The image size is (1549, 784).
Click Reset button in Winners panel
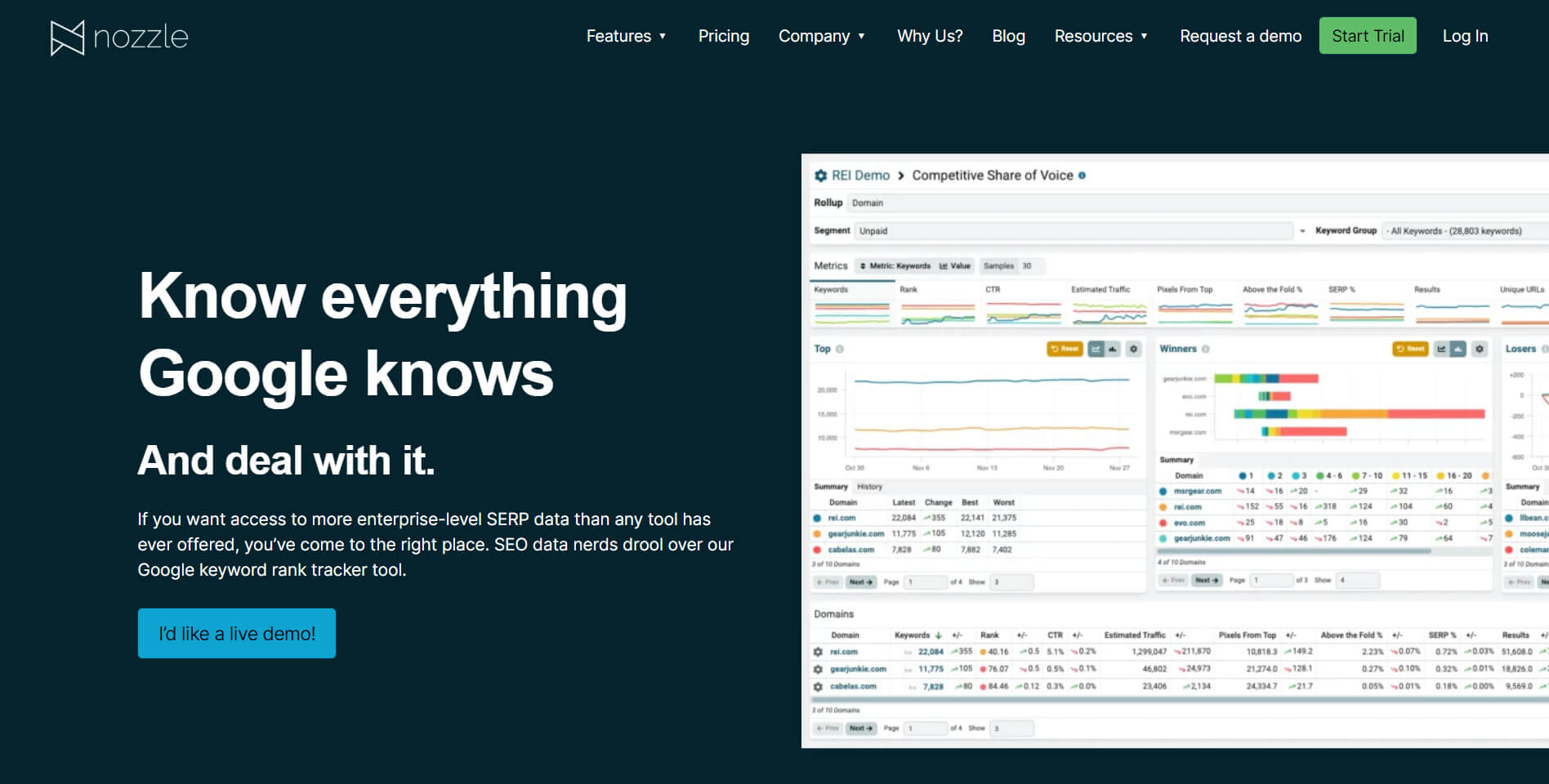(1410, 349)
